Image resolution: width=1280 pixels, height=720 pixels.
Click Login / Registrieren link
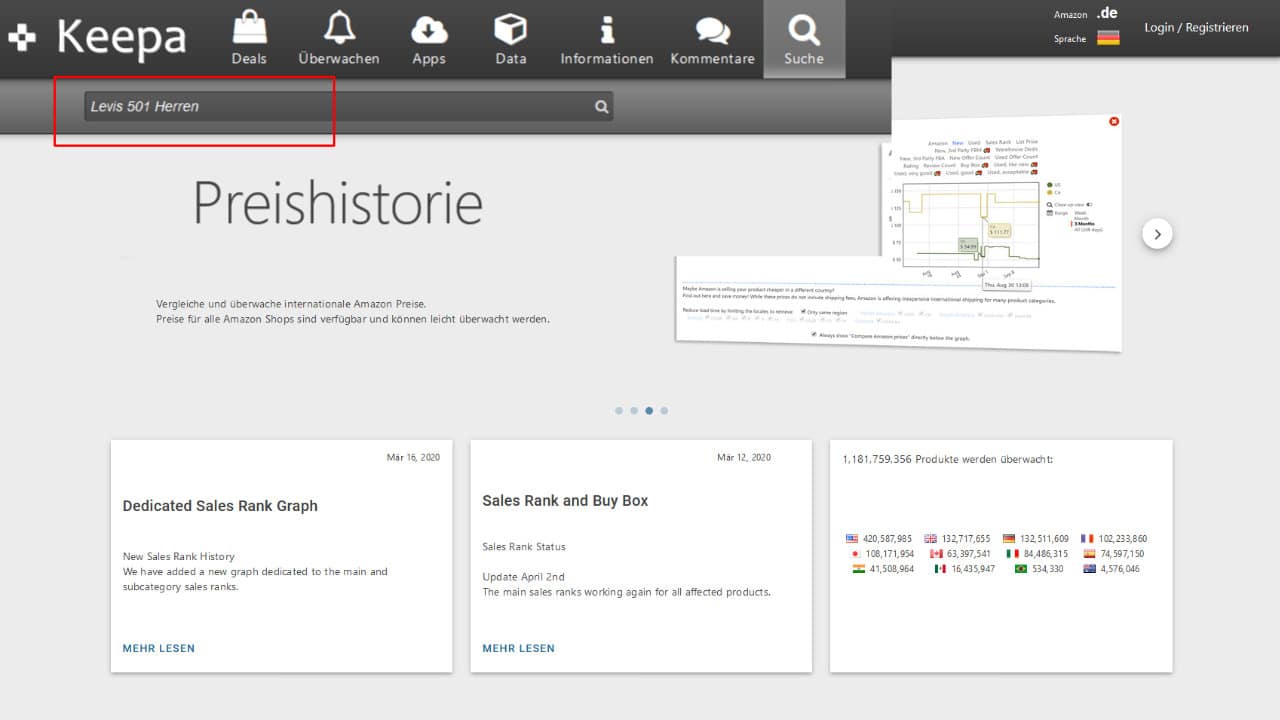tap(1196, 28)
